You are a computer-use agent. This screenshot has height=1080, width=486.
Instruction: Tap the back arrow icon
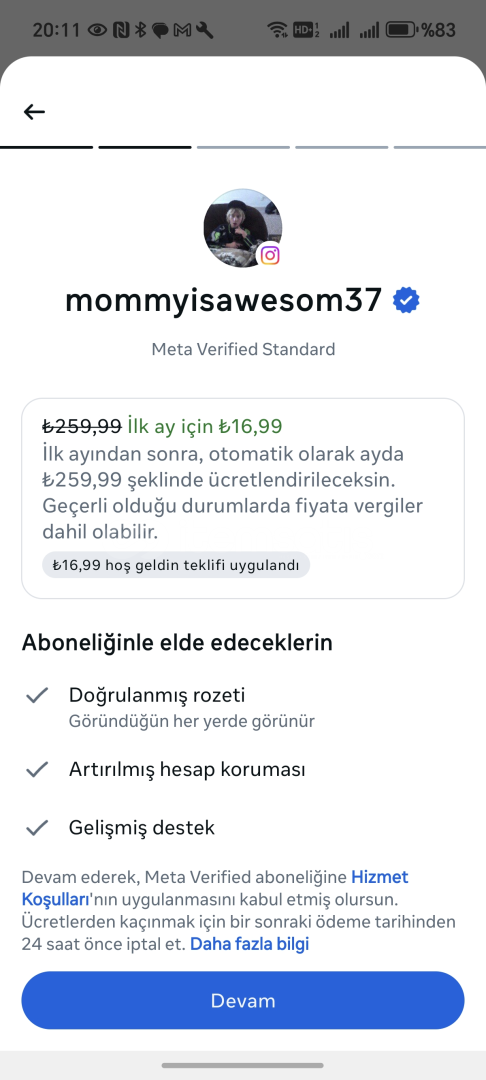coord(34,112)
